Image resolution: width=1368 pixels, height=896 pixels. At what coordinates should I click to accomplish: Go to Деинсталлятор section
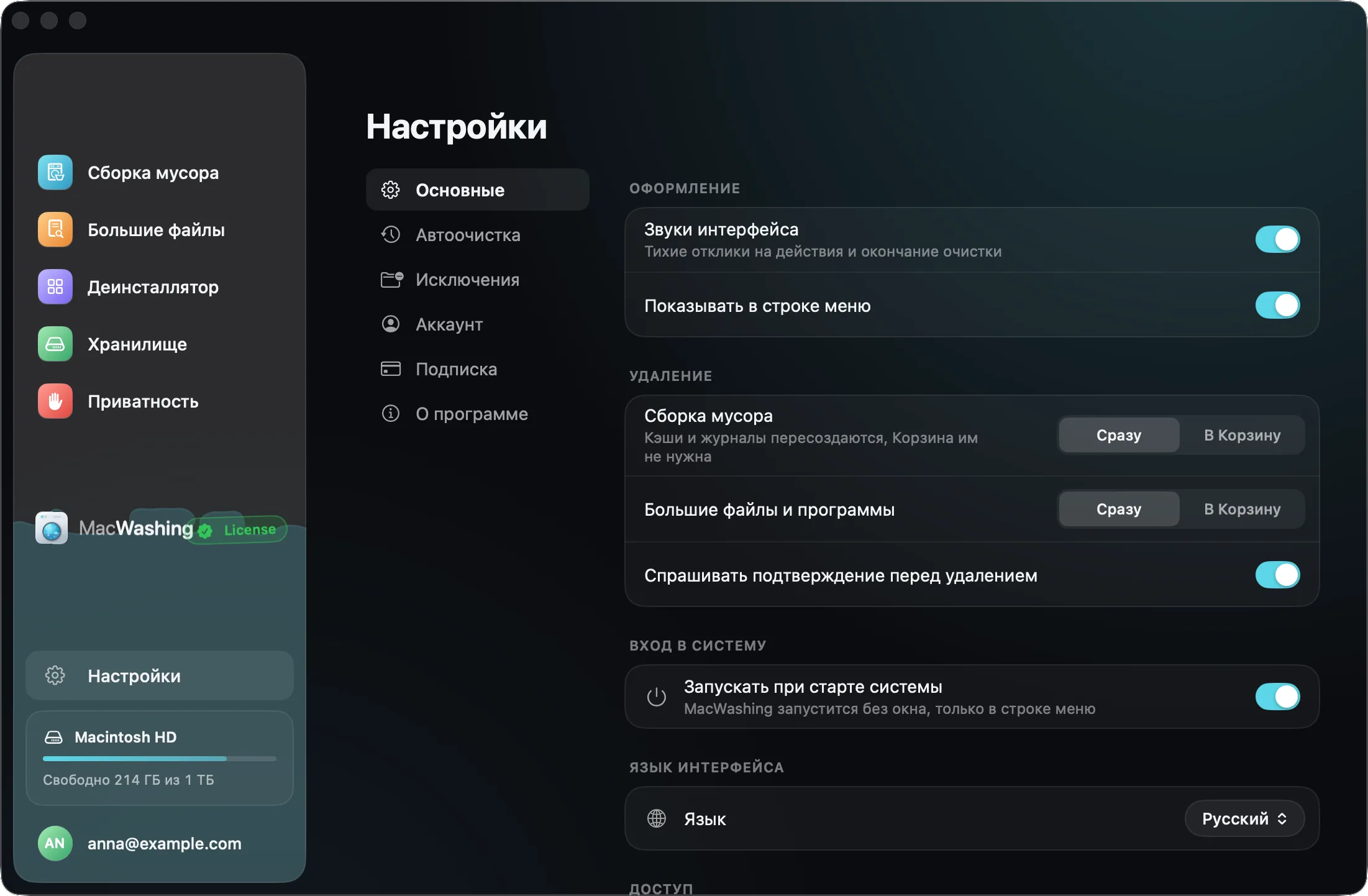pos(159,287)
